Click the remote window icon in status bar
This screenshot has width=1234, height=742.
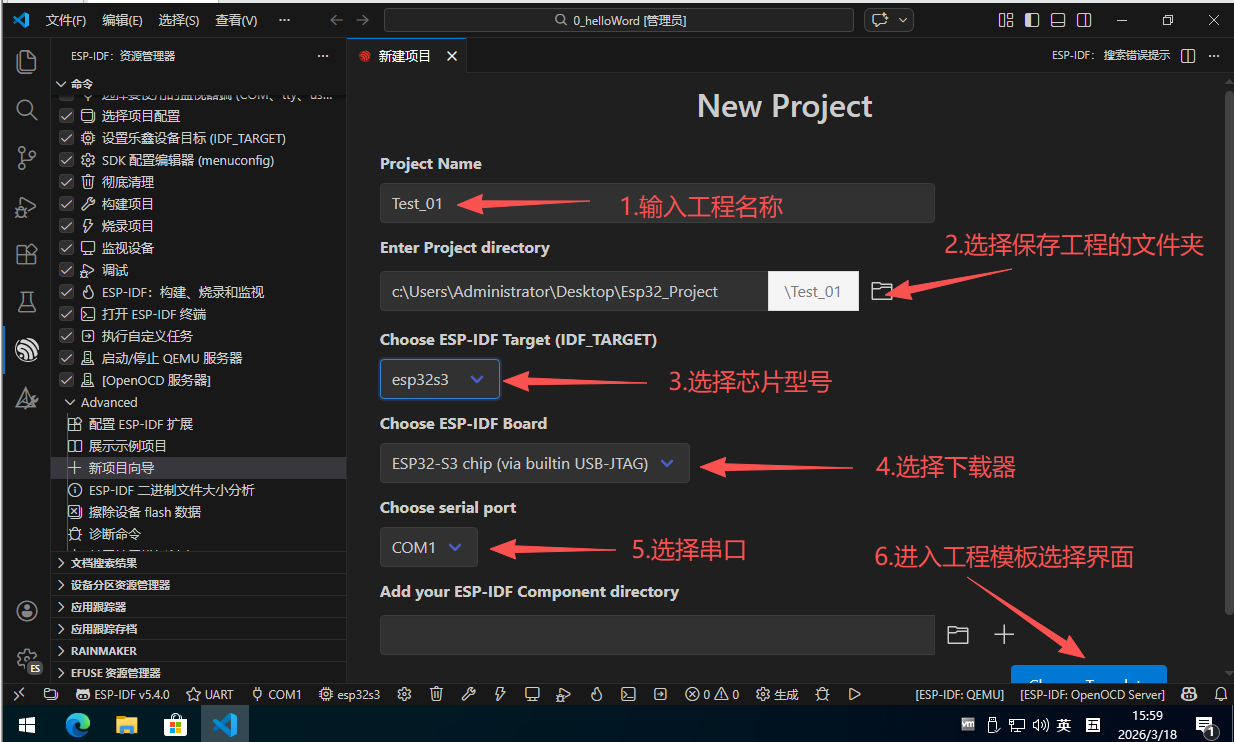coord(19,694)
